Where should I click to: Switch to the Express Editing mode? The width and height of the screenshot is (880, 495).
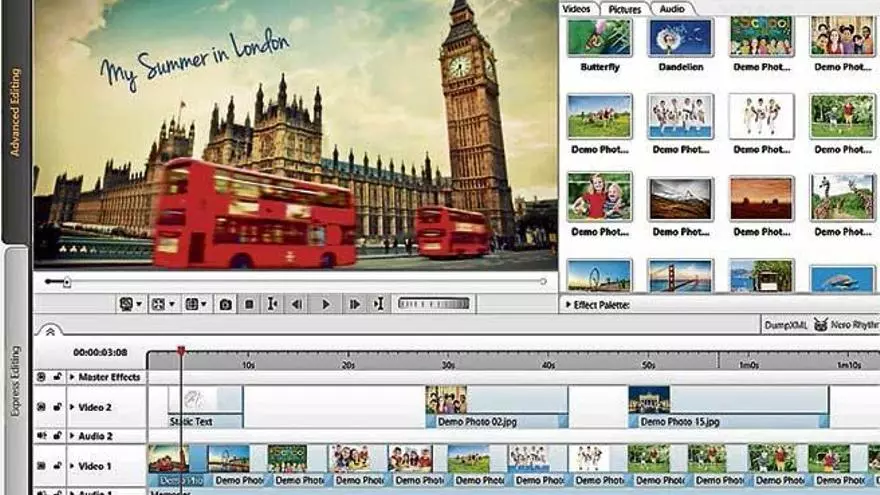[x=15, y=380]
